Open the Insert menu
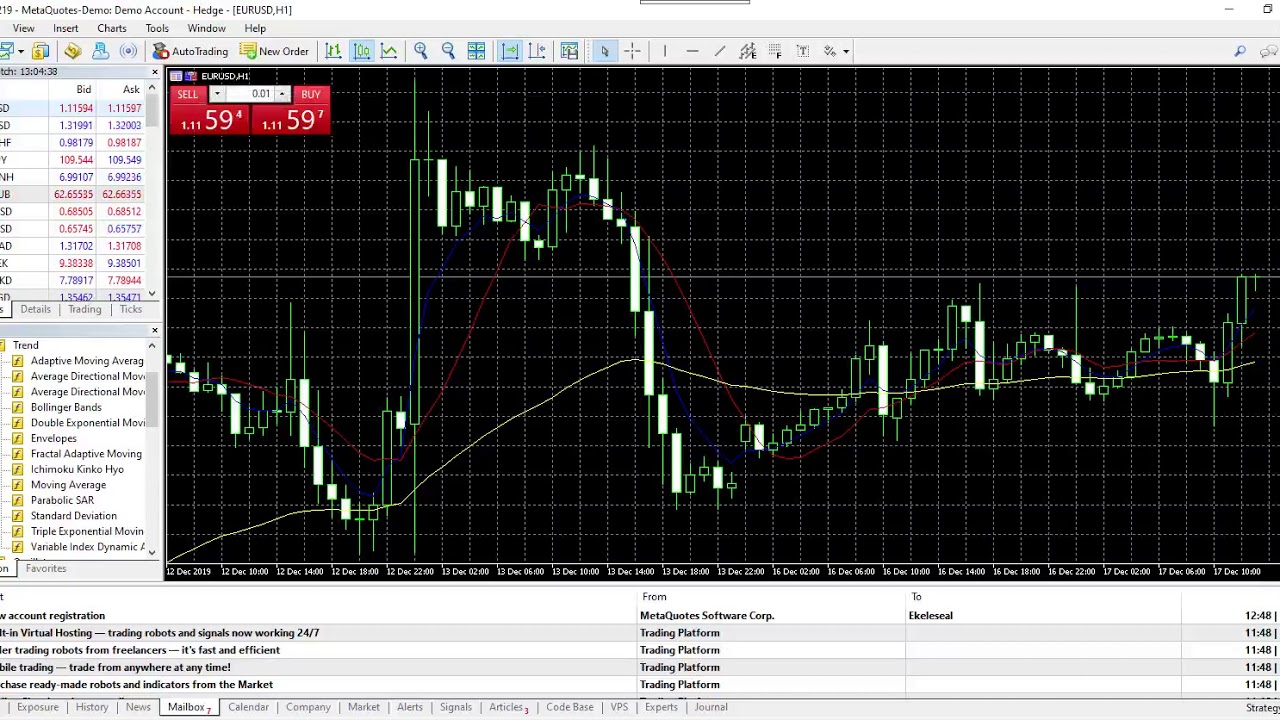 (x=65, y=28)
